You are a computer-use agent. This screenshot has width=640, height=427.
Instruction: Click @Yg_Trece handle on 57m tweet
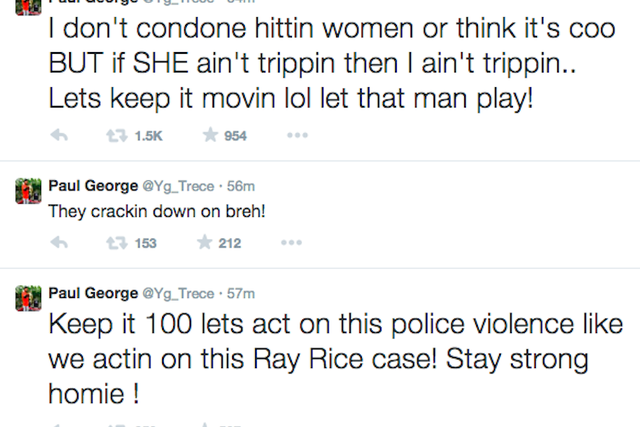[178, 294]
